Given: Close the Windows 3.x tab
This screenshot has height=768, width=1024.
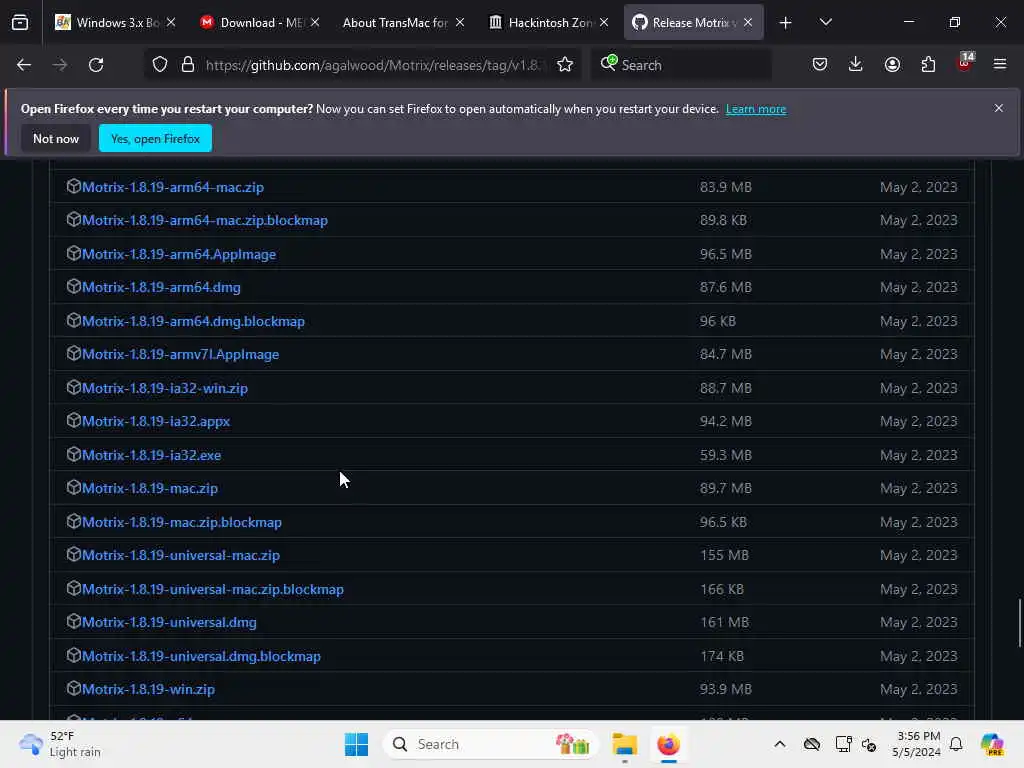Looking at the screenshot, I should [171, 23].
